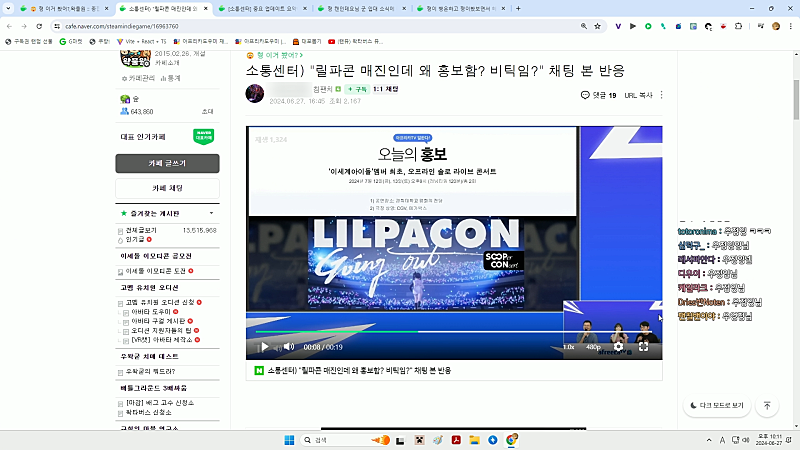The image size is (800, 450).
Task: Change the 480p video quality
Action: tap(593, 347)
